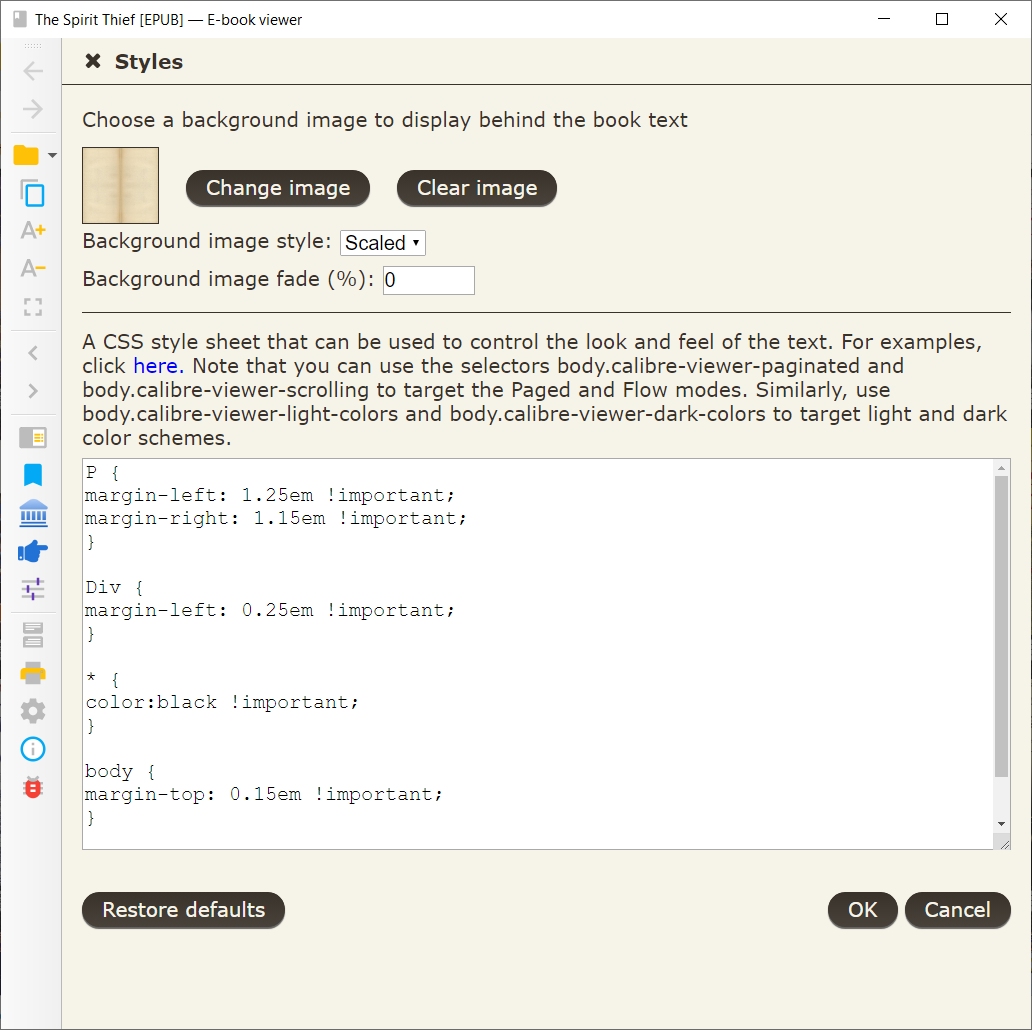This screenshot has width=1032, height=1030.
Task: Click the background image thumbnail preview
Action: (x=120, y=185)
